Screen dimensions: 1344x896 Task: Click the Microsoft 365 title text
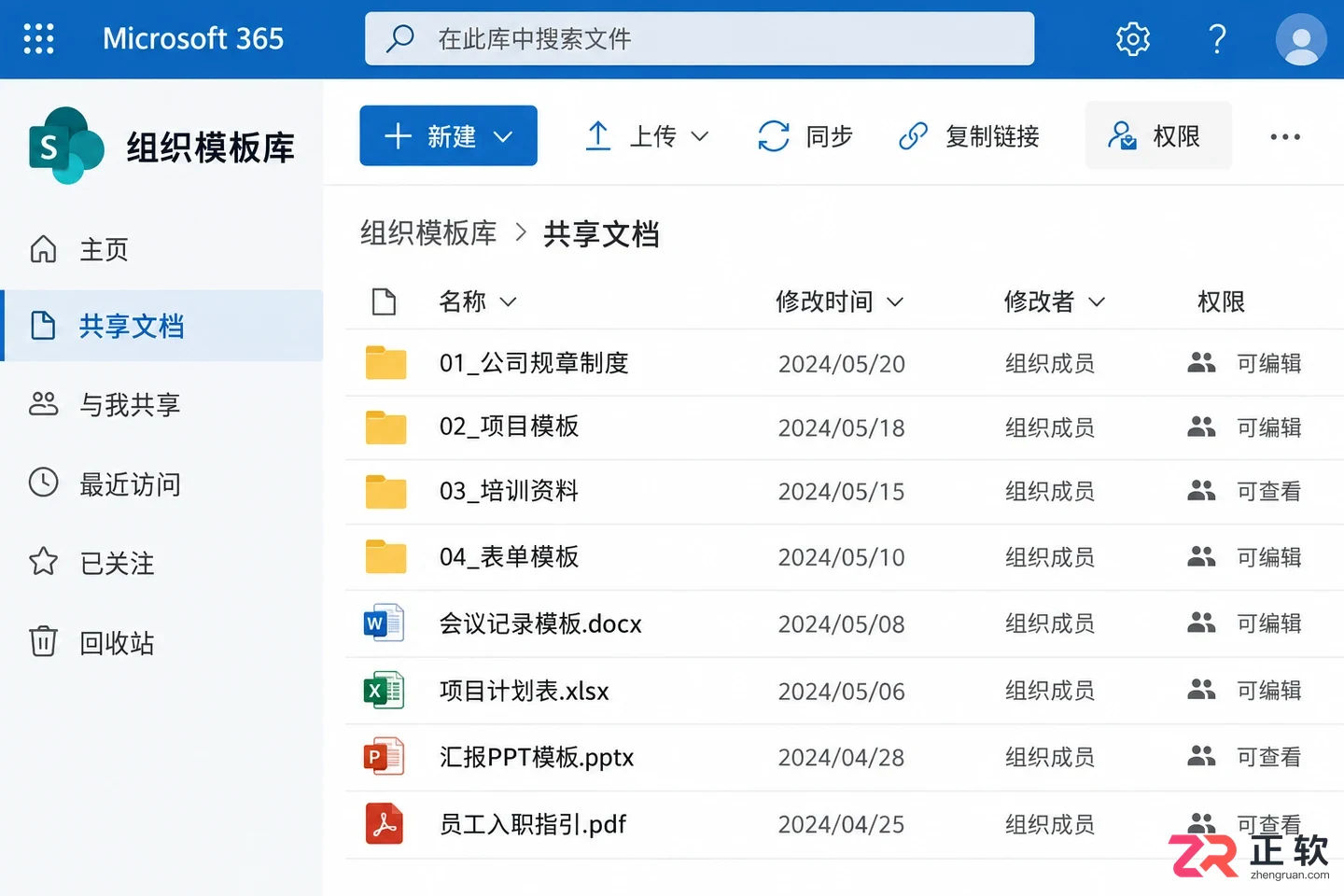click(x=193, y=38)
